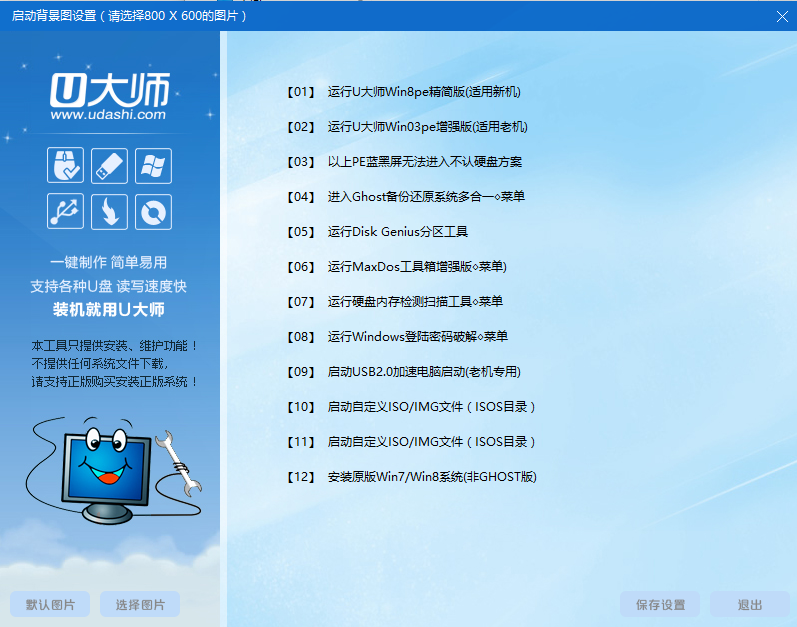The height and width of the screenshot is (627, 797).
Task: Click the 默认图片 button
Action: [50, 604]
